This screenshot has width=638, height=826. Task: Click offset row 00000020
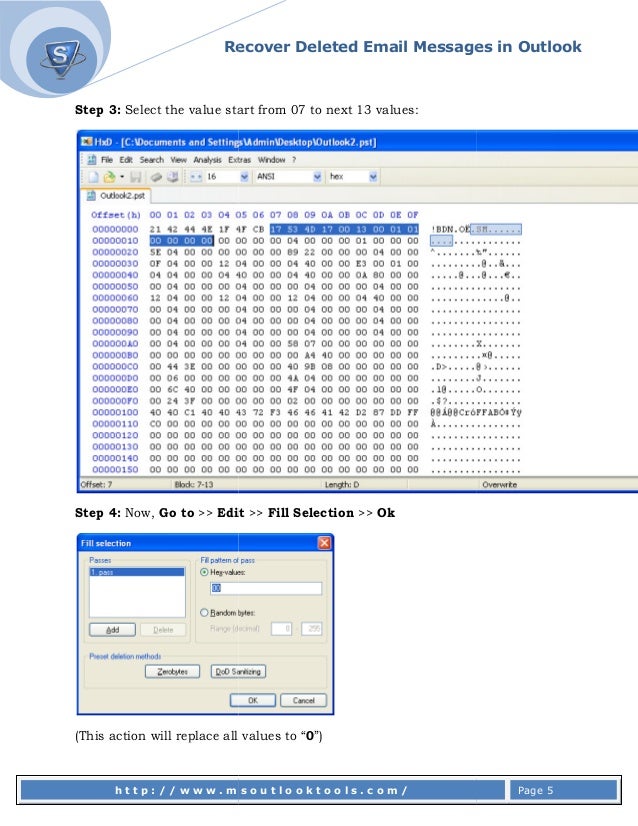pos(115,252)
